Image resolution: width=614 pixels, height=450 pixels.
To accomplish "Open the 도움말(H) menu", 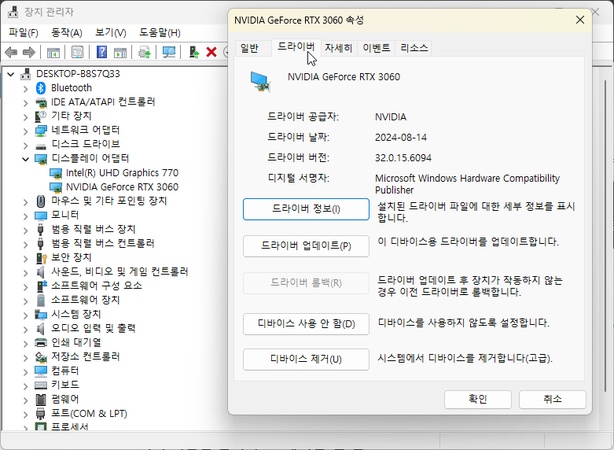I will (160, 32).
